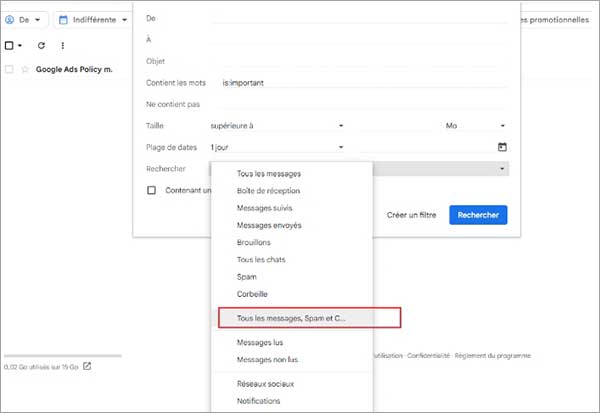
Task: Click the person icon on De filter
Action: [10, 19]
